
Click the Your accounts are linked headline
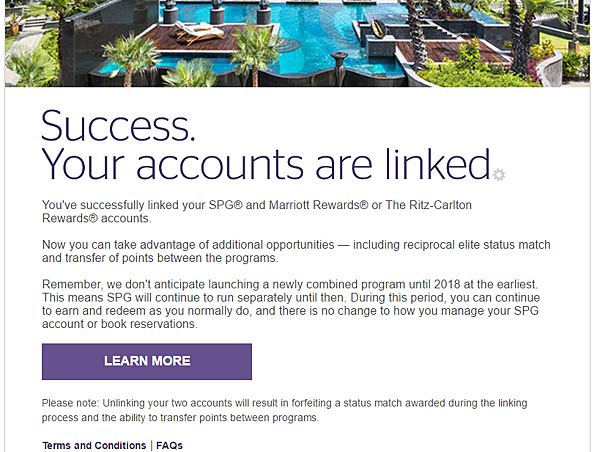tap(266, 164)
